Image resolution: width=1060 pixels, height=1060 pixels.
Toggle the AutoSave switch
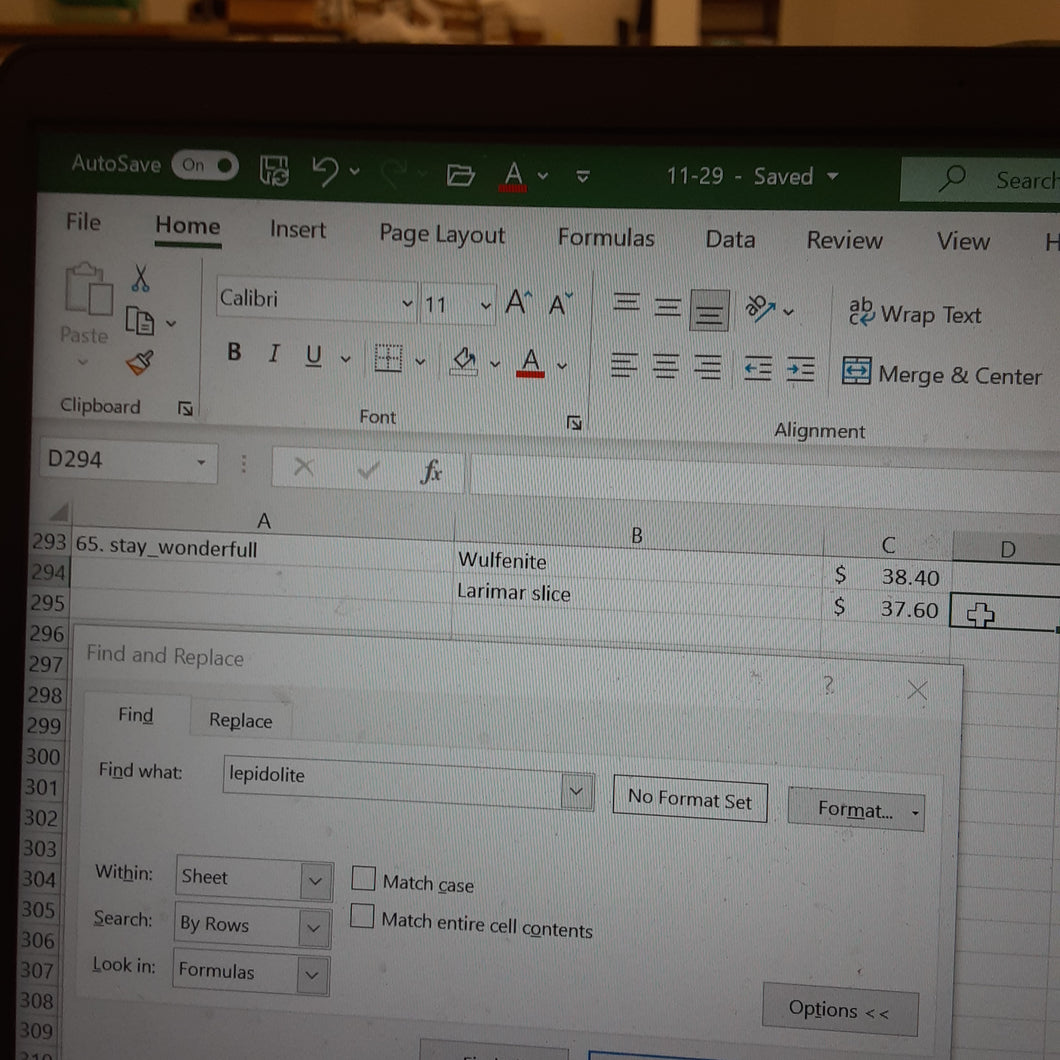pos(204,166)
